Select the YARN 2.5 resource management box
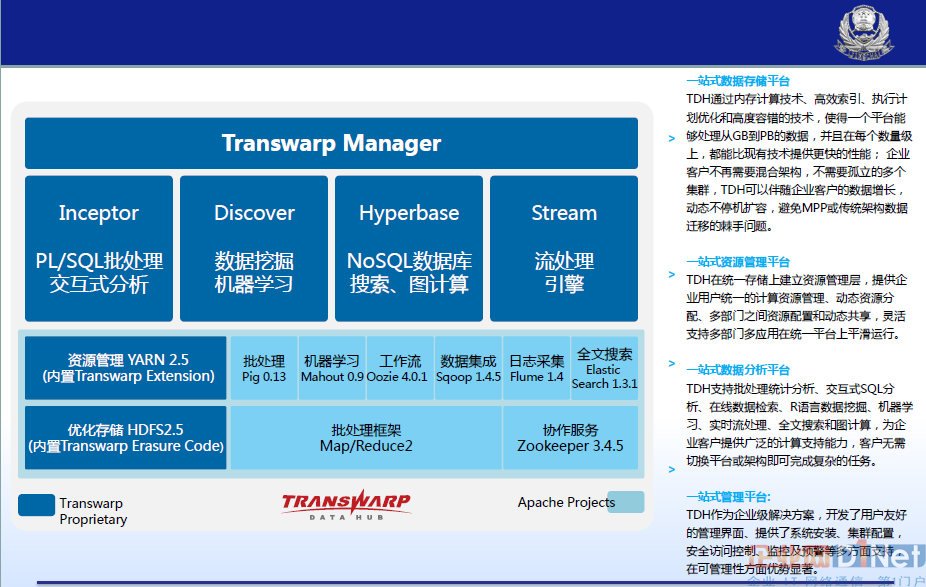 [x=126, y=368]
